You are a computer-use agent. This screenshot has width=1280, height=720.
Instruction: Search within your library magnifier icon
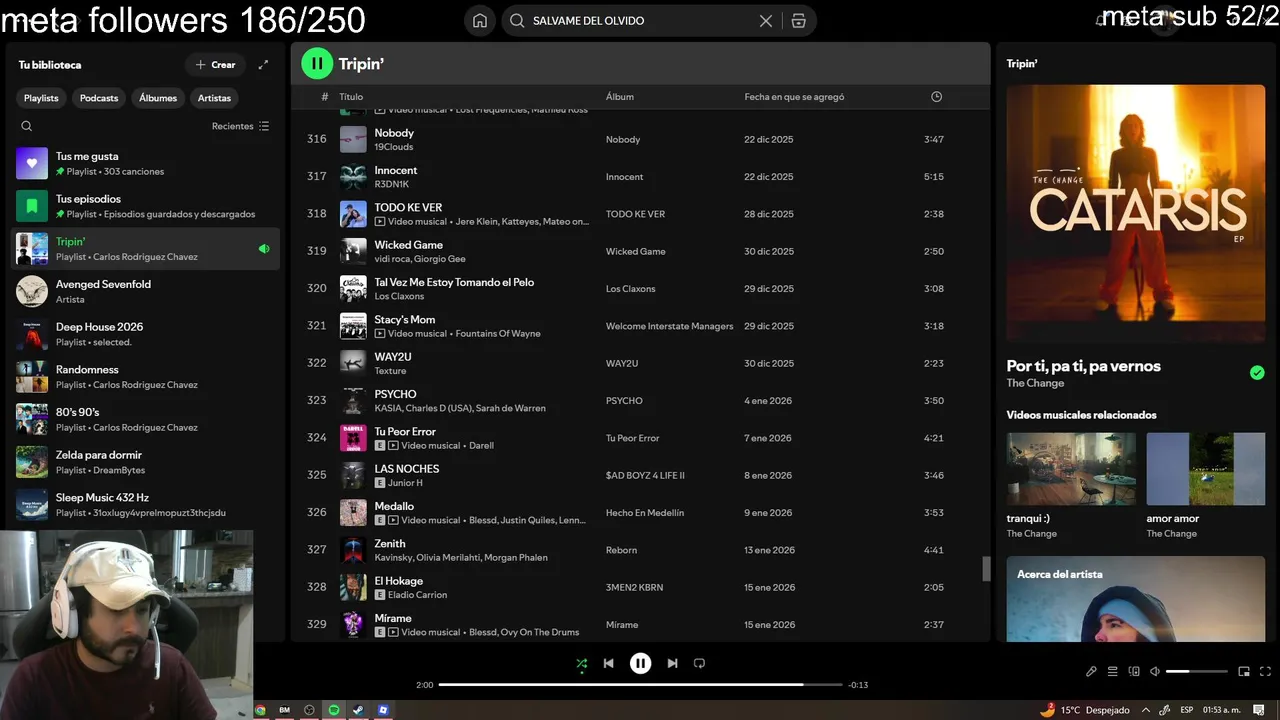click(x=27, y=126)
